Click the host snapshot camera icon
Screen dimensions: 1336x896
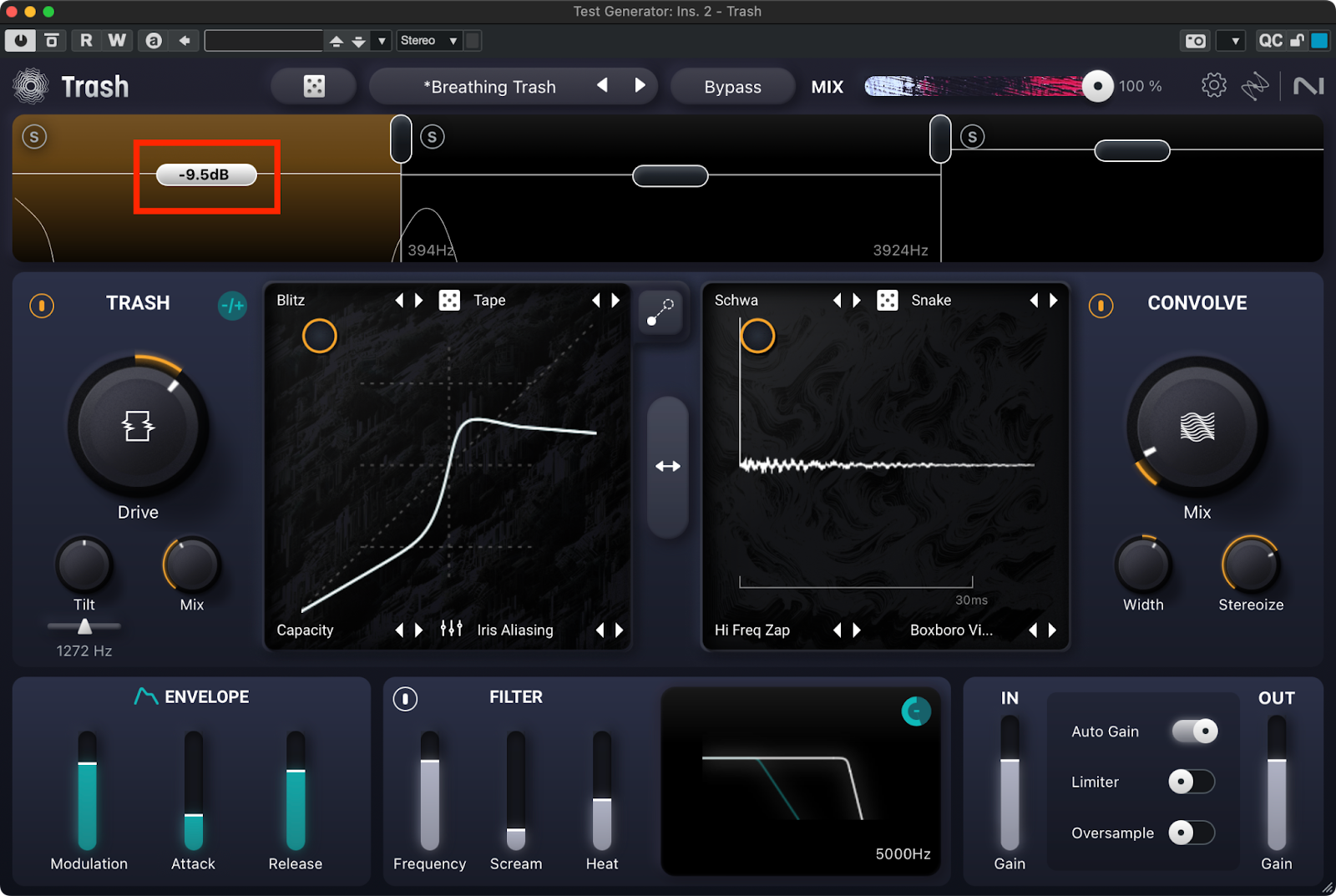(x=1196, y=41)
